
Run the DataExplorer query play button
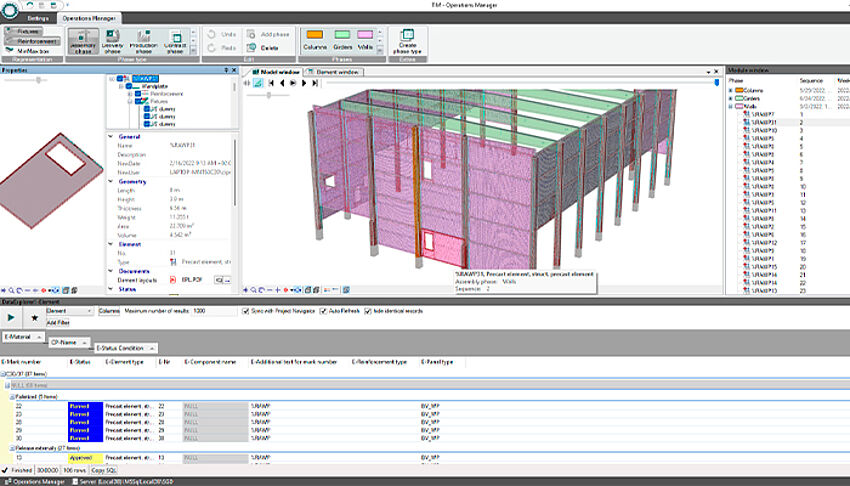click(x=13, y=317)
